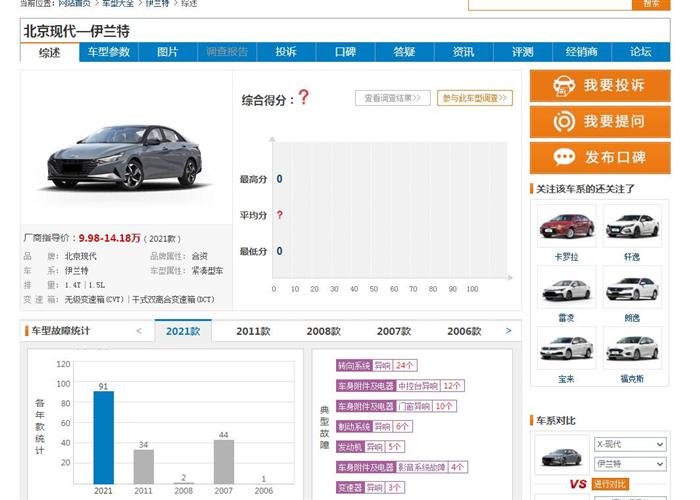Click the blue 2021 bar in chart
The height and width of the screenshot is (500, 700).
coord(104,438)
